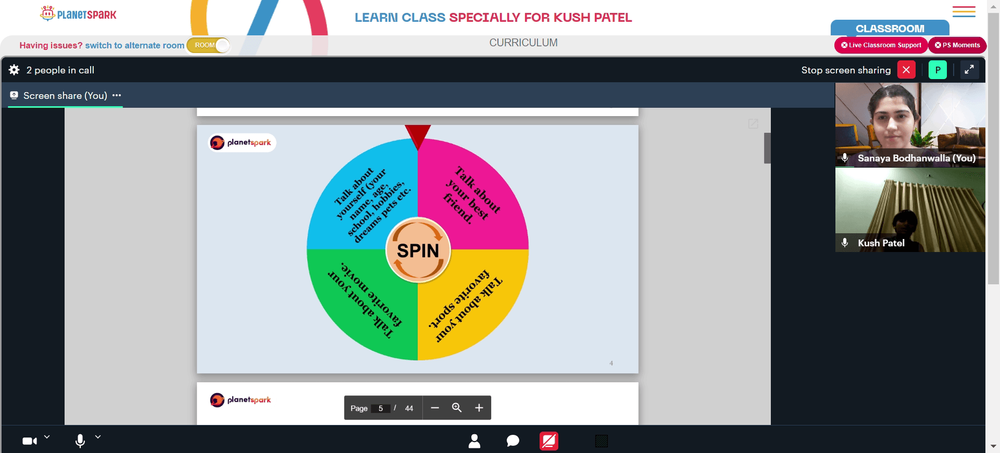This screenshot has width=1000, height=453.
Task: Click the SPIN button on the wheel
Action: click(418, 250)
